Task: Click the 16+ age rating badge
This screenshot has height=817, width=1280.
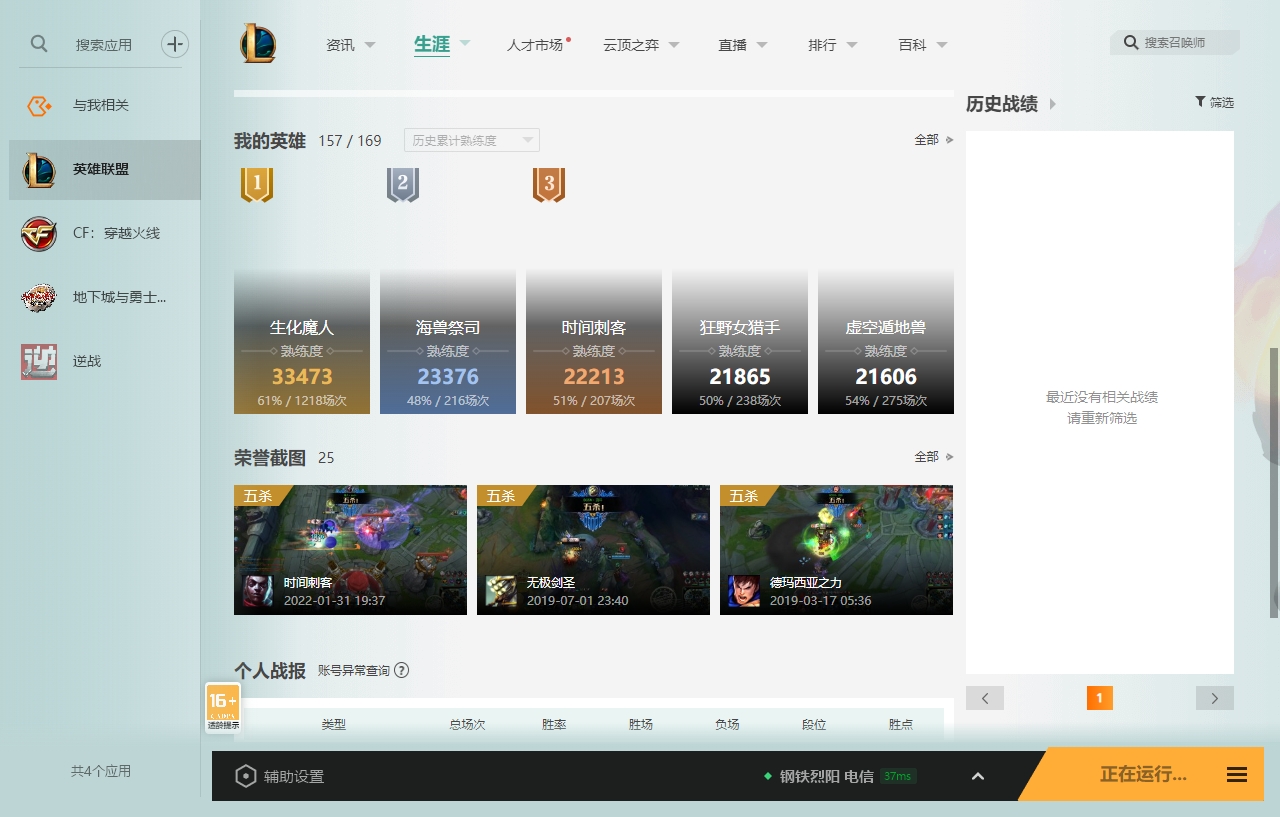Action: click(x=223, y=708)
